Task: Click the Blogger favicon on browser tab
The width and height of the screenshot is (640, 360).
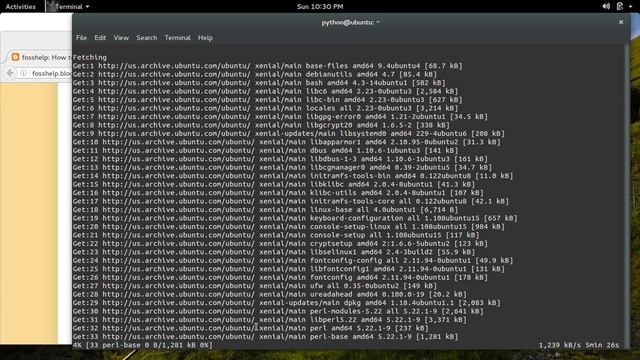Action: [16, 57]
